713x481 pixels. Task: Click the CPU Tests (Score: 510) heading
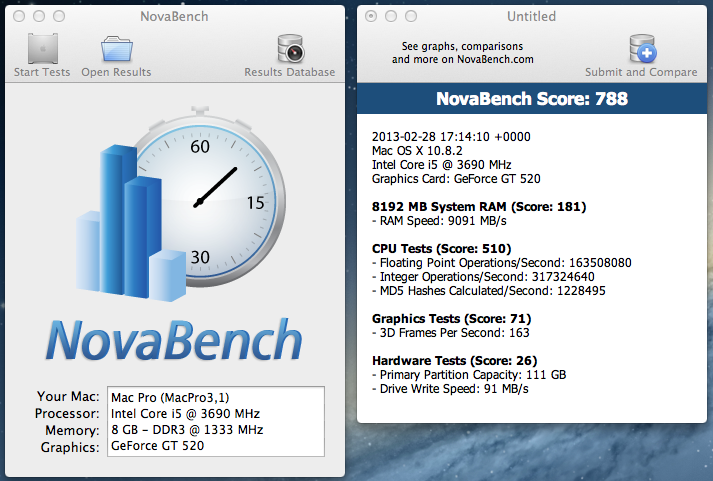pos(442,249)
